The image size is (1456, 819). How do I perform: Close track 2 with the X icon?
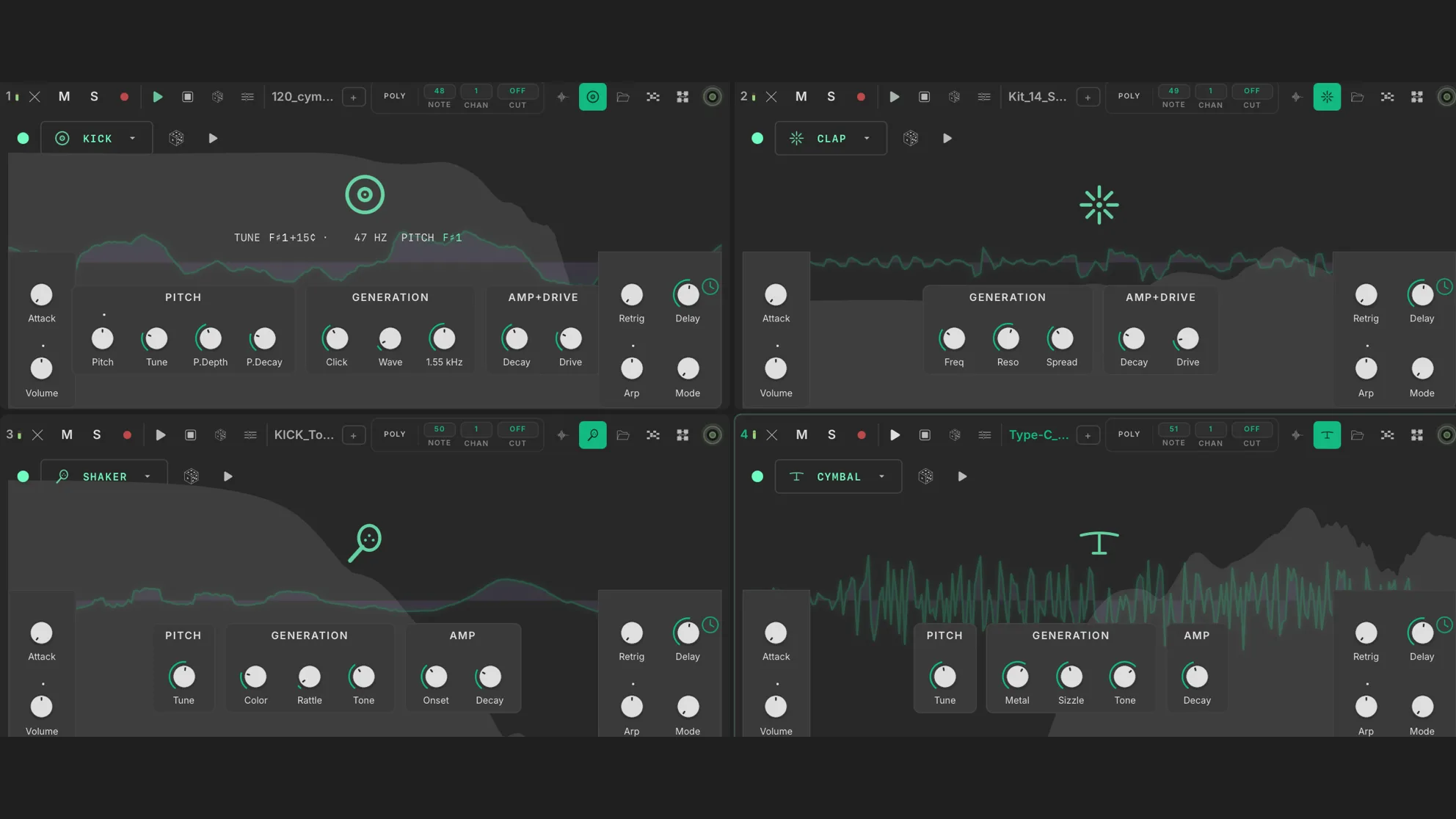pos(771,97)
